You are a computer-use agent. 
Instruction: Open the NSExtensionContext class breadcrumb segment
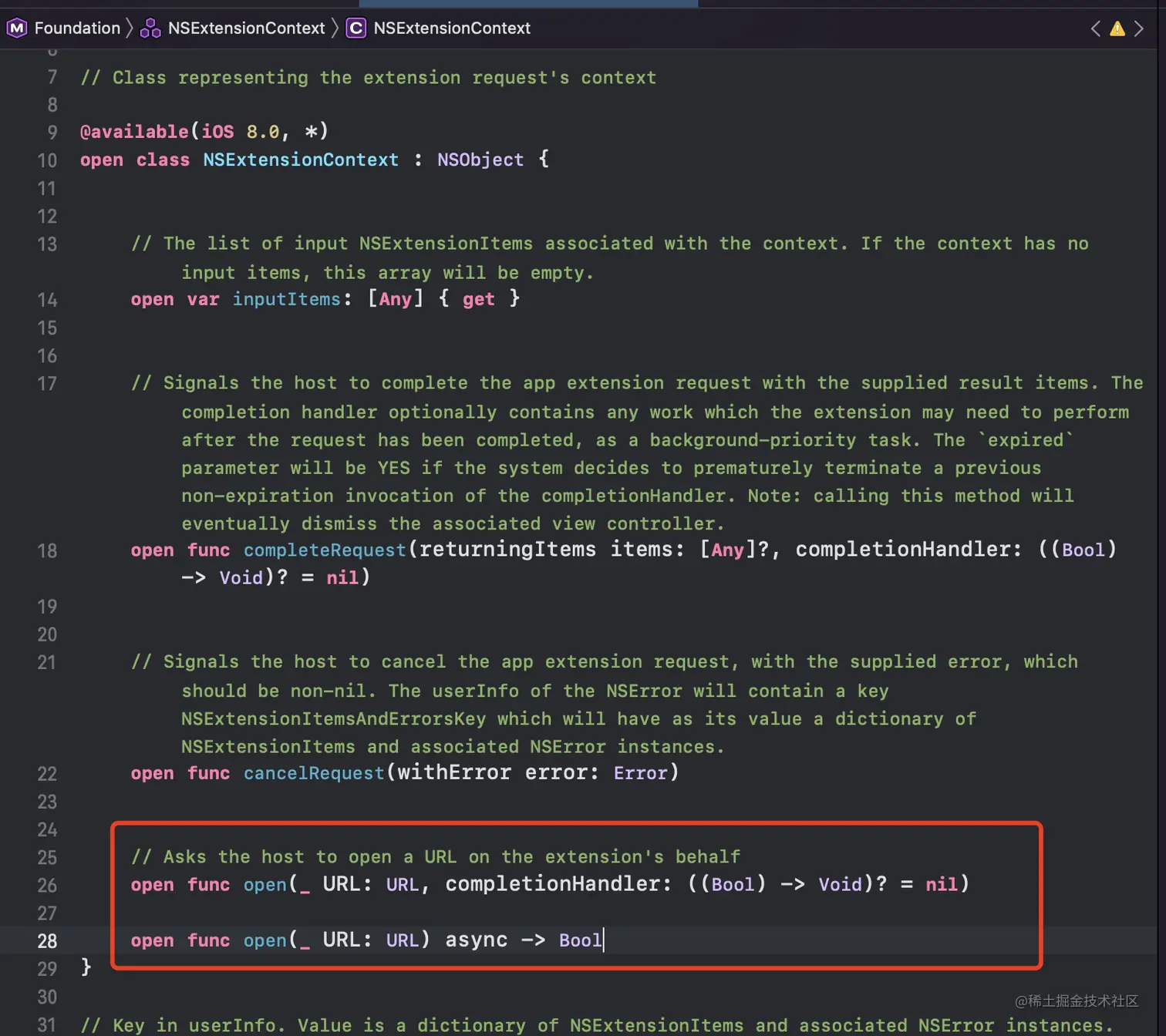tap(452, 29)
